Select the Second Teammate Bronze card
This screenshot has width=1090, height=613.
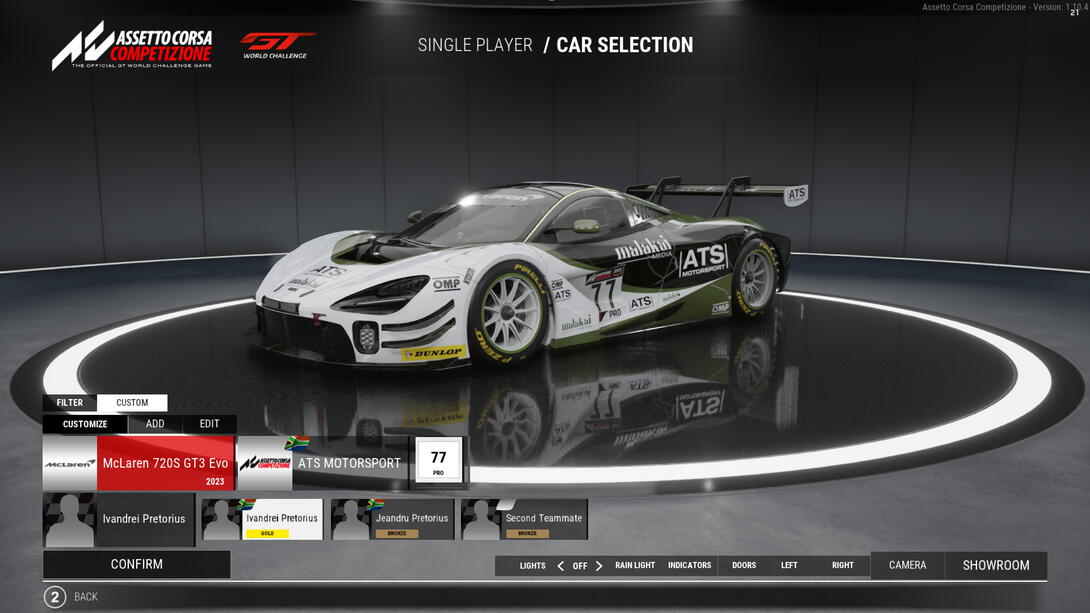click(524, 519)
